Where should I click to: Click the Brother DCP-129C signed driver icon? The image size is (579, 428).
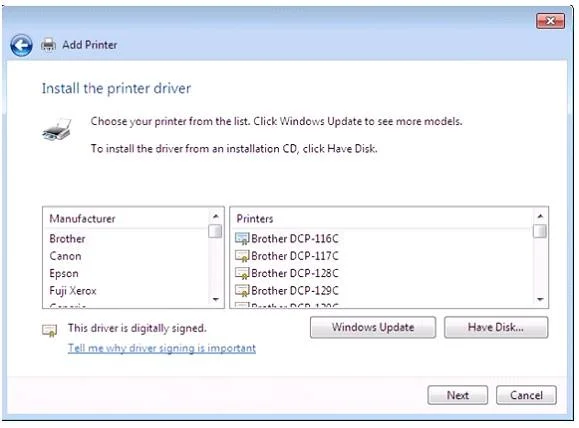click(x=242, y=291)
